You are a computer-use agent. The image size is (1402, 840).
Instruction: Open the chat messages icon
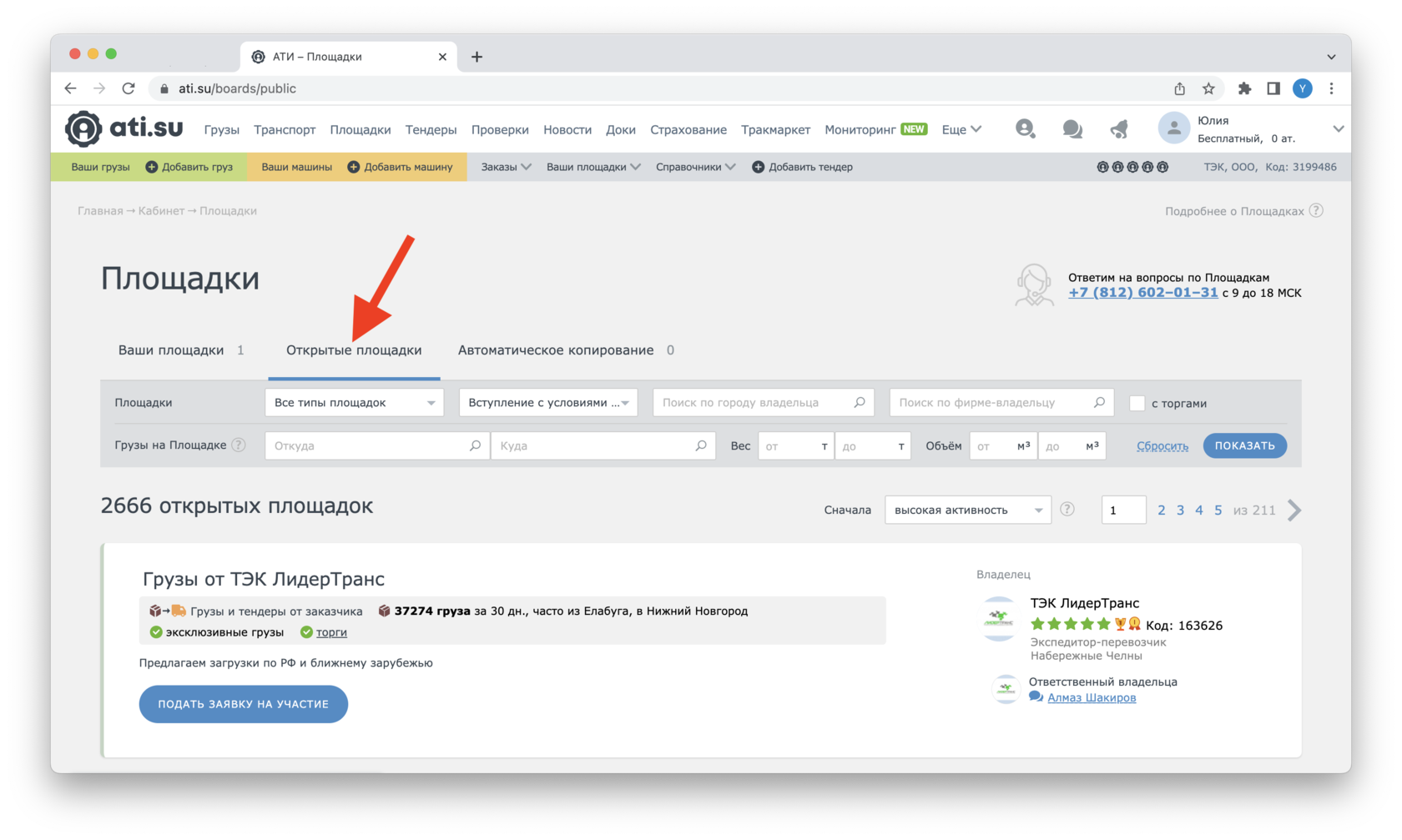click(1072, 128)
